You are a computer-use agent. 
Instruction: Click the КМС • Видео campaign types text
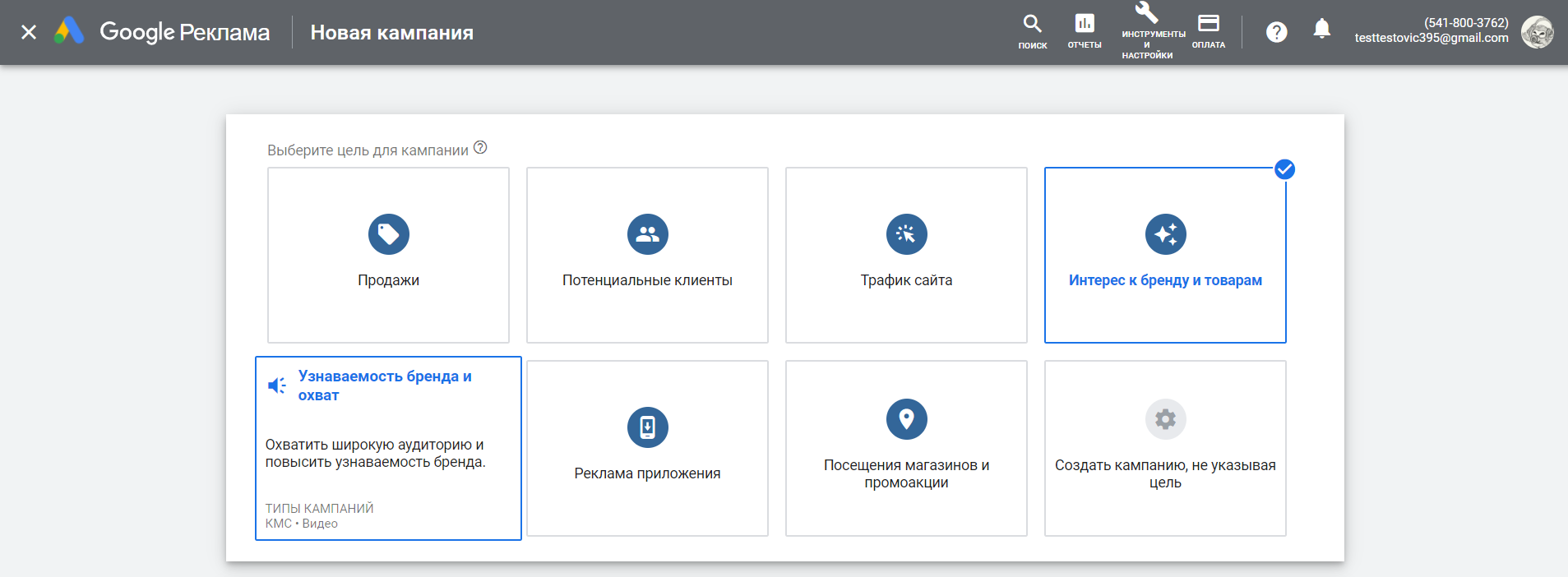click(302, 524)
